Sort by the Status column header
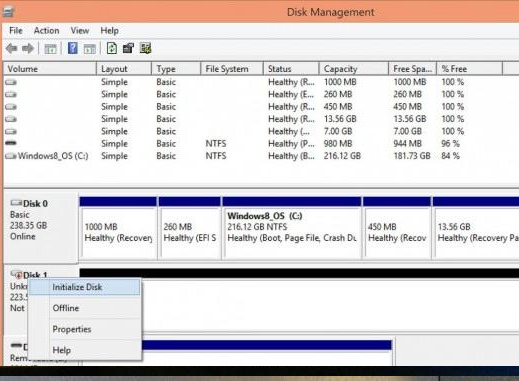 coord(291,69)
